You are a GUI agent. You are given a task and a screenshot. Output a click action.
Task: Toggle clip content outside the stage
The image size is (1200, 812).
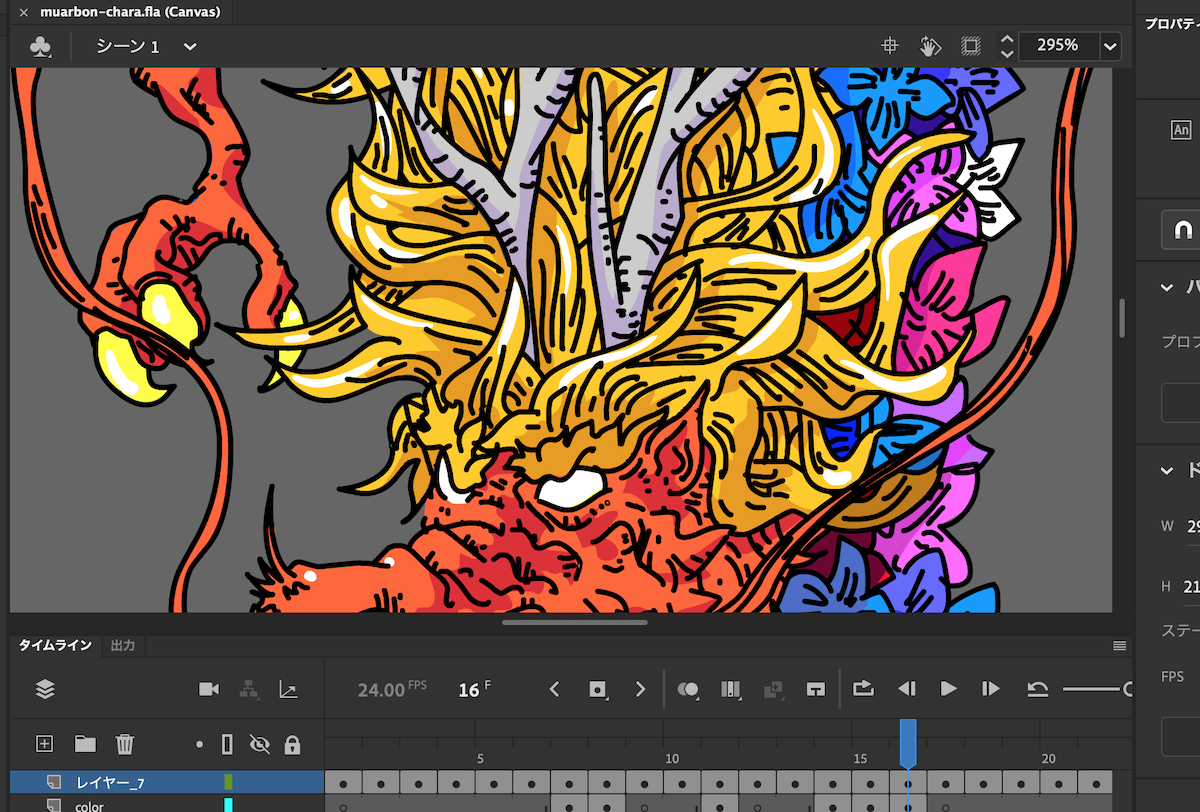pyautogui.click(x=970, y=46)
